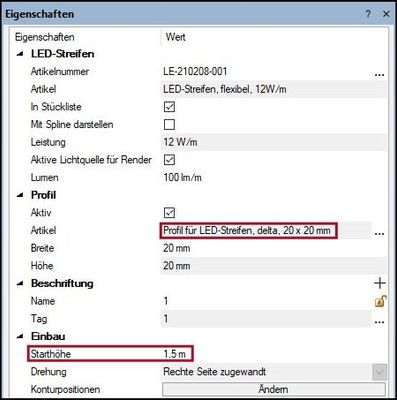Add a new Beschriftung with plus icon
397x400 pixels.
pyautogui.click(x=380, y=283)
